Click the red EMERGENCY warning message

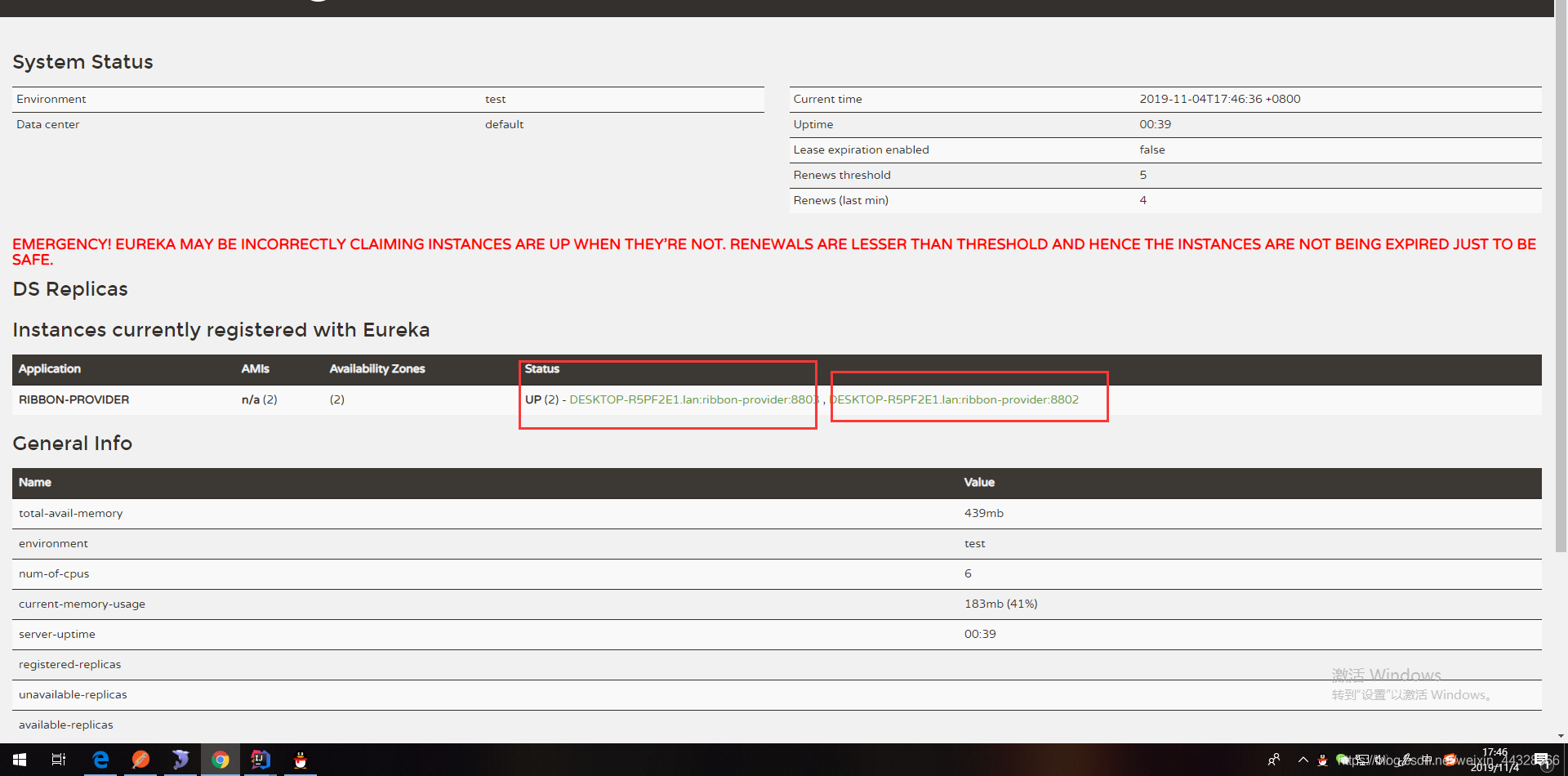(x=774, y=252)
